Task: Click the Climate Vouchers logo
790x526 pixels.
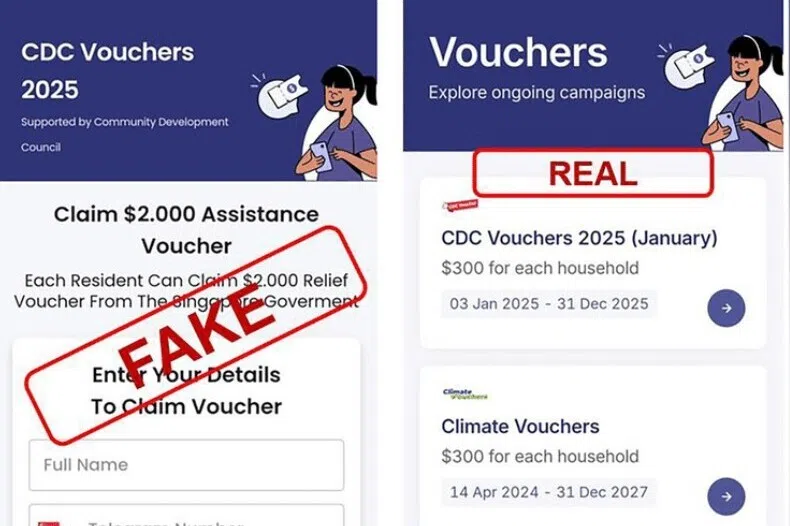Action: tap(465, 394)
